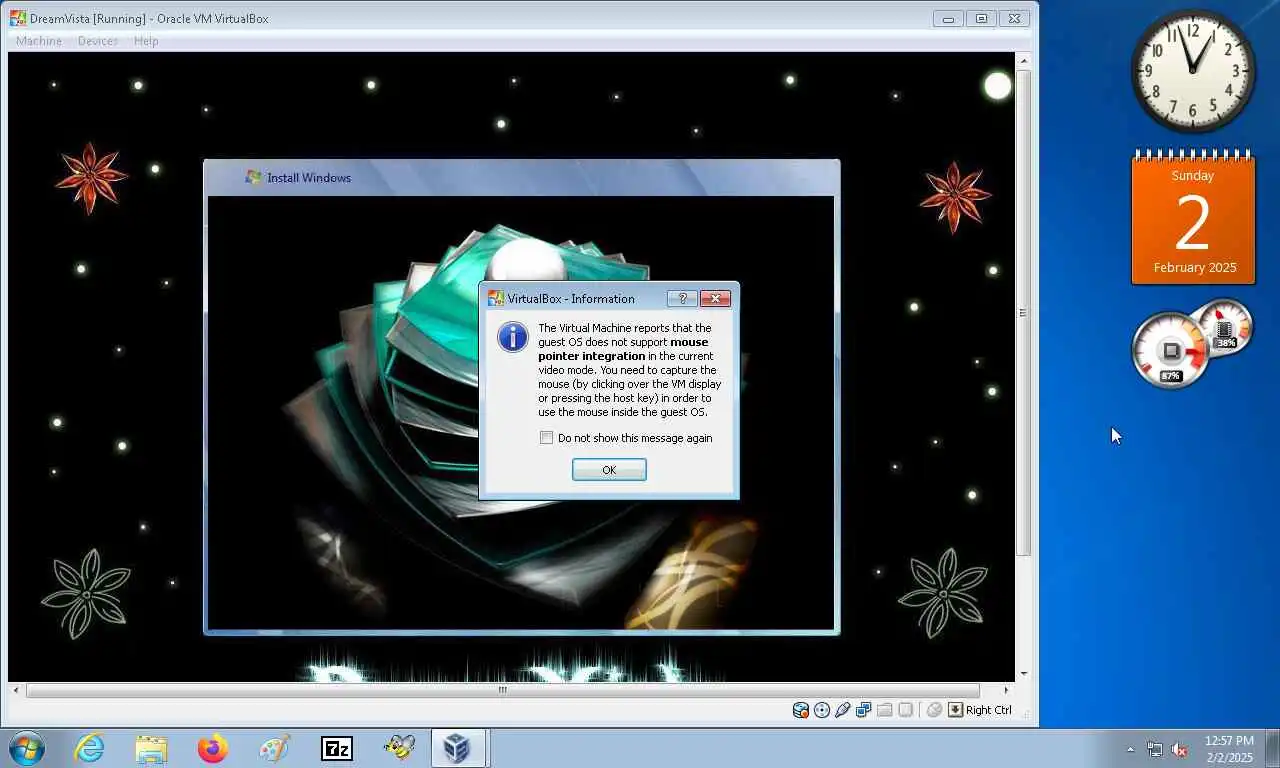Click the vertical scrollbar thumb

tap(1023, 313)
